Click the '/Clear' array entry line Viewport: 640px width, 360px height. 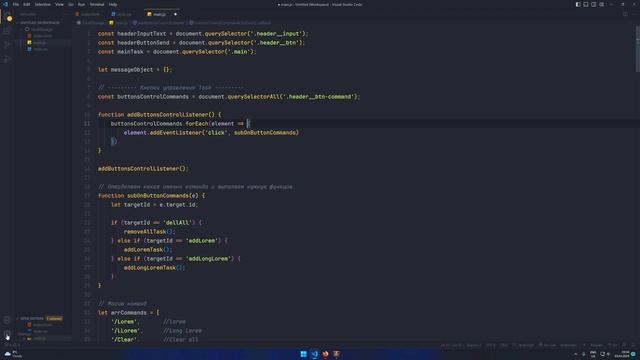pyautogui.click(x=155, y=340)
